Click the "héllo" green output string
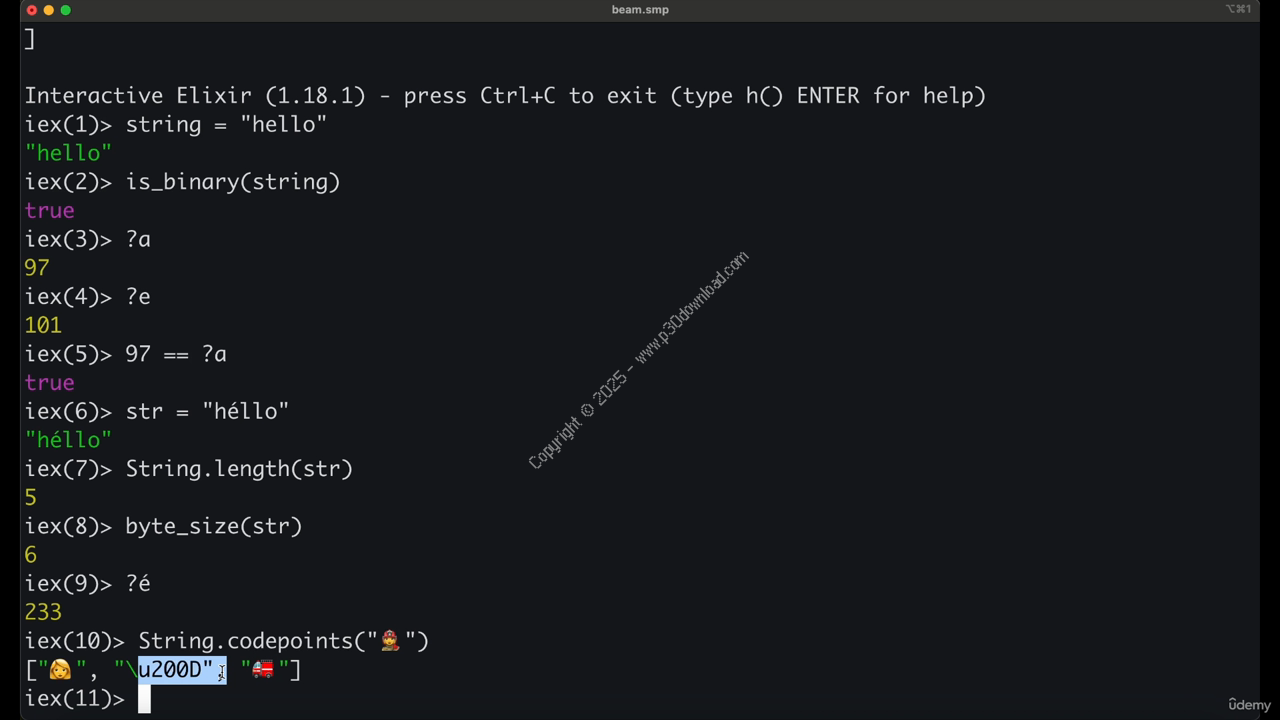Viewport: 1280px width, 720px height. point(68,440)
